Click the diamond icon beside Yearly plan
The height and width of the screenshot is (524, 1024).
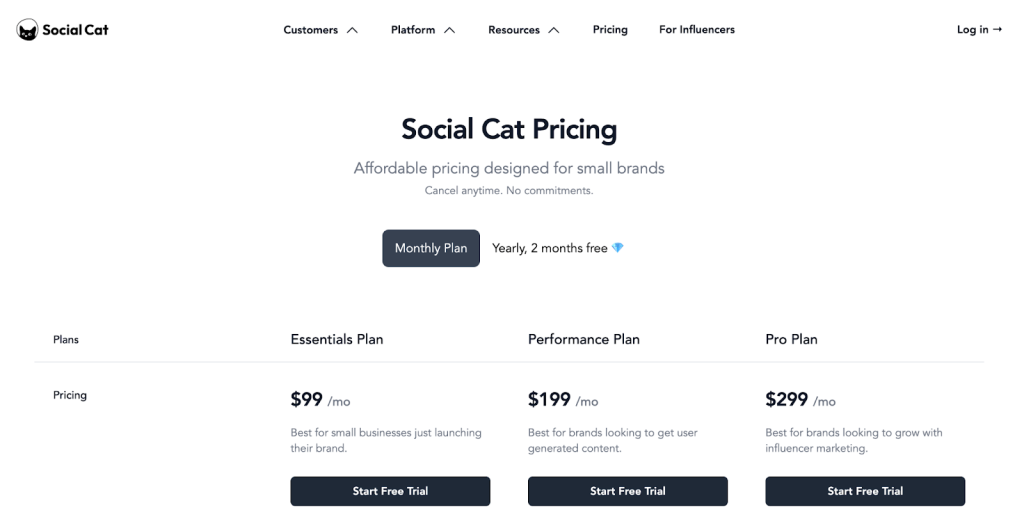(618, 248)
